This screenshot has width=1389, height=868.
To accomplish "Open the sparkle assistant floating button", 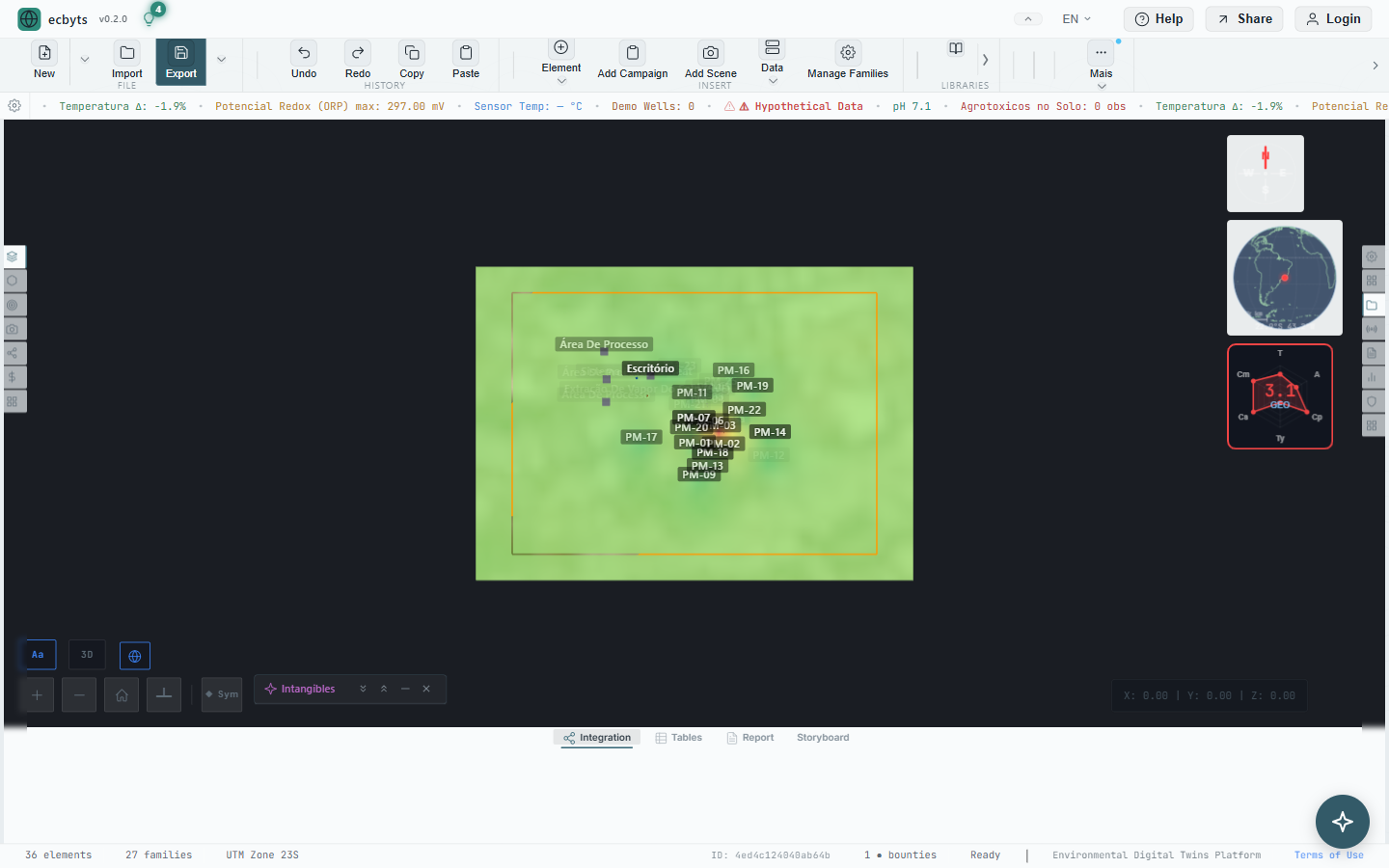I will (1342, 822).
